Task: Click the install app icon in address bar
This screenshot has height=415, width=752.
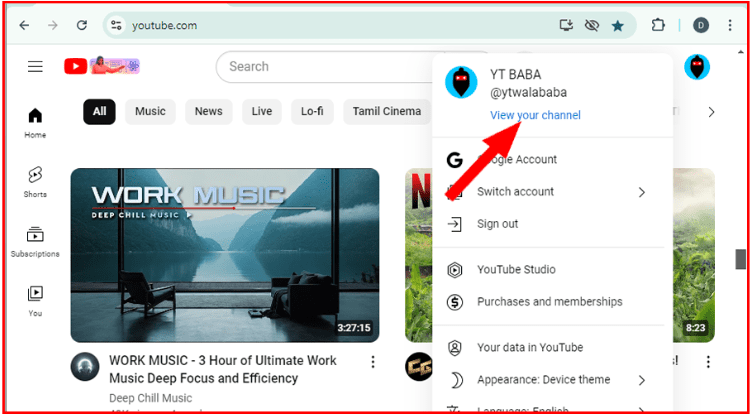Action: [x=566, y=25]
